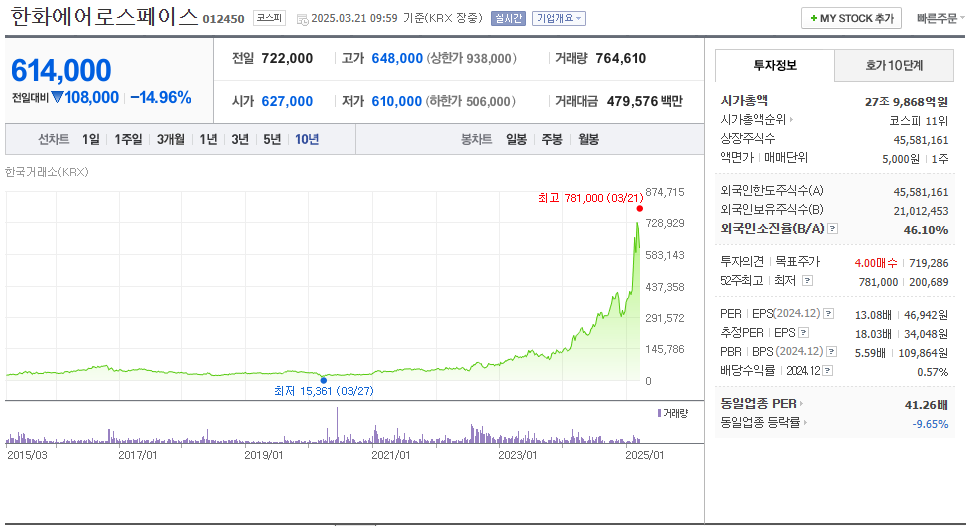Screen dimensions: 968x526
Task: Click the red 최고 price marker dot
Action: [x=640, y=209]
